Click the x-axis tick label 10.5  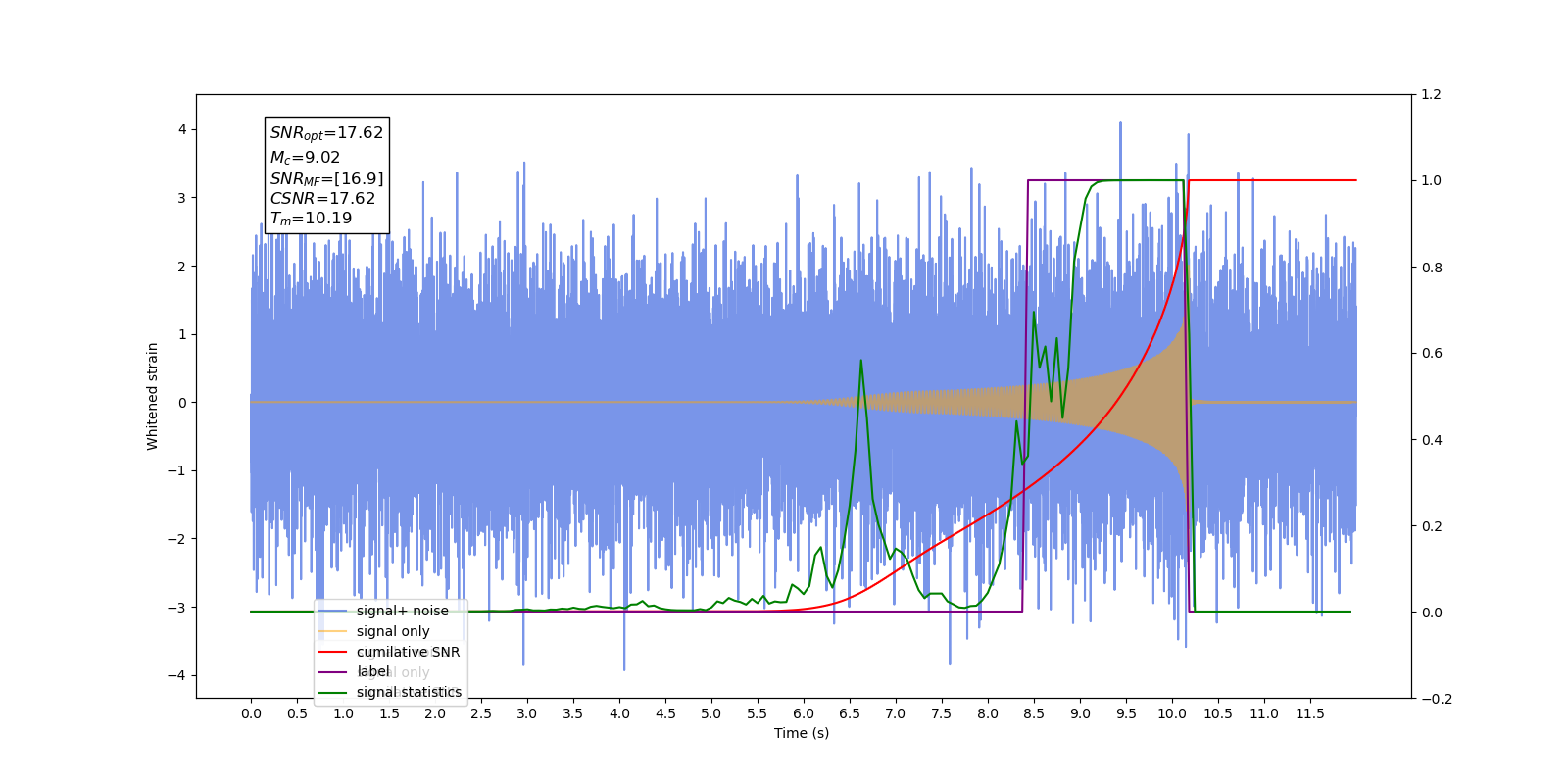[1218, 713]
